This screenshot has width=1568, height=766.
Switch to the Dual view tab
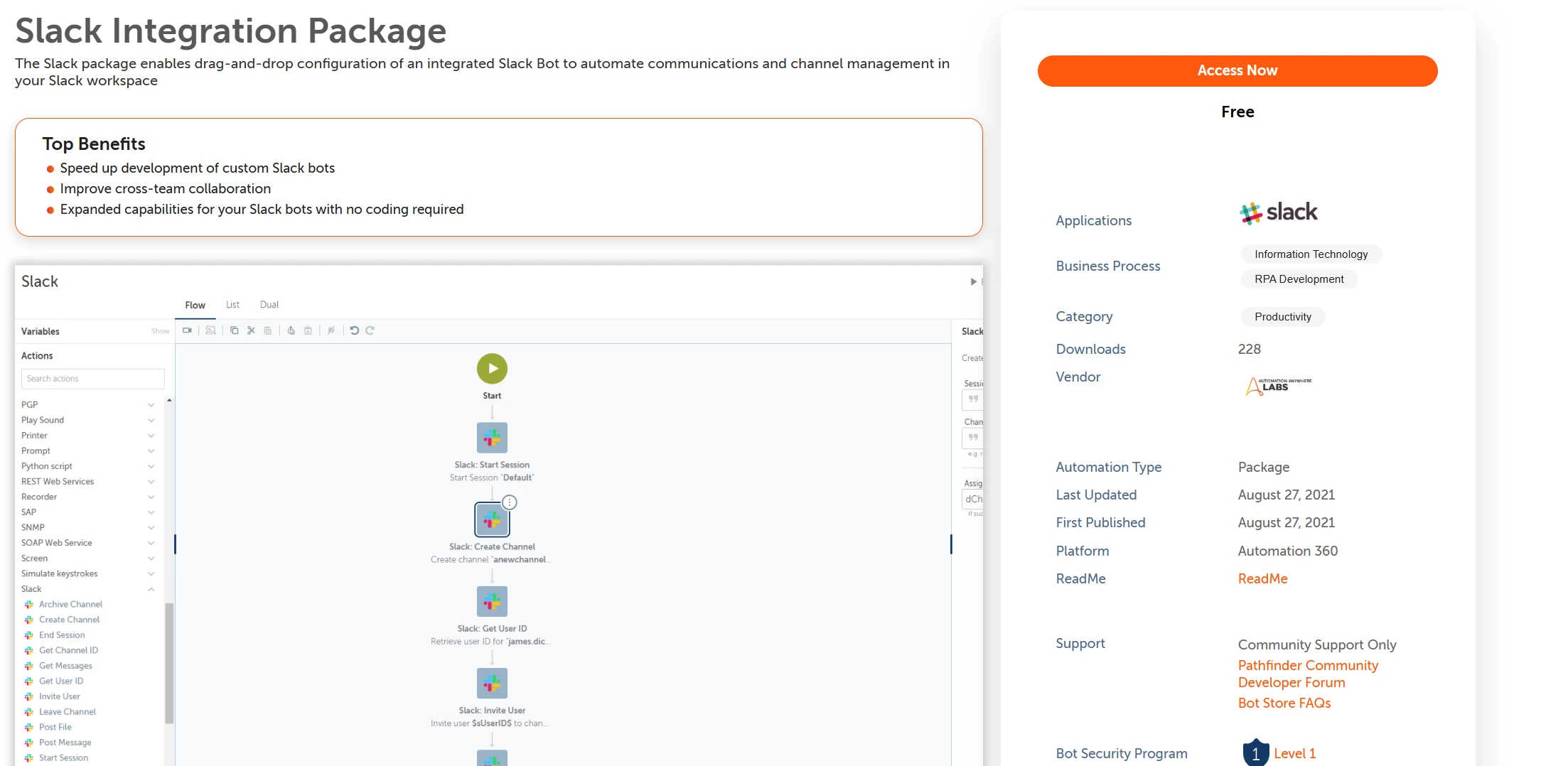(269, 305)
